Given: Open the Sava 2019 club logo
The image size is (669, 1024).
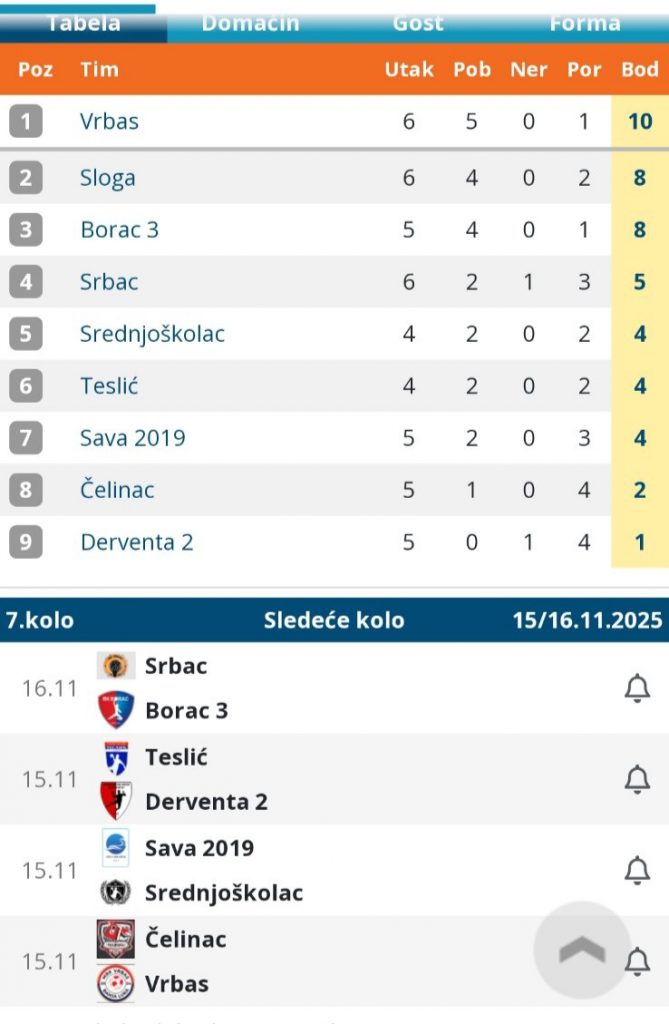Looking at the screenshot, I should (114, 848).
